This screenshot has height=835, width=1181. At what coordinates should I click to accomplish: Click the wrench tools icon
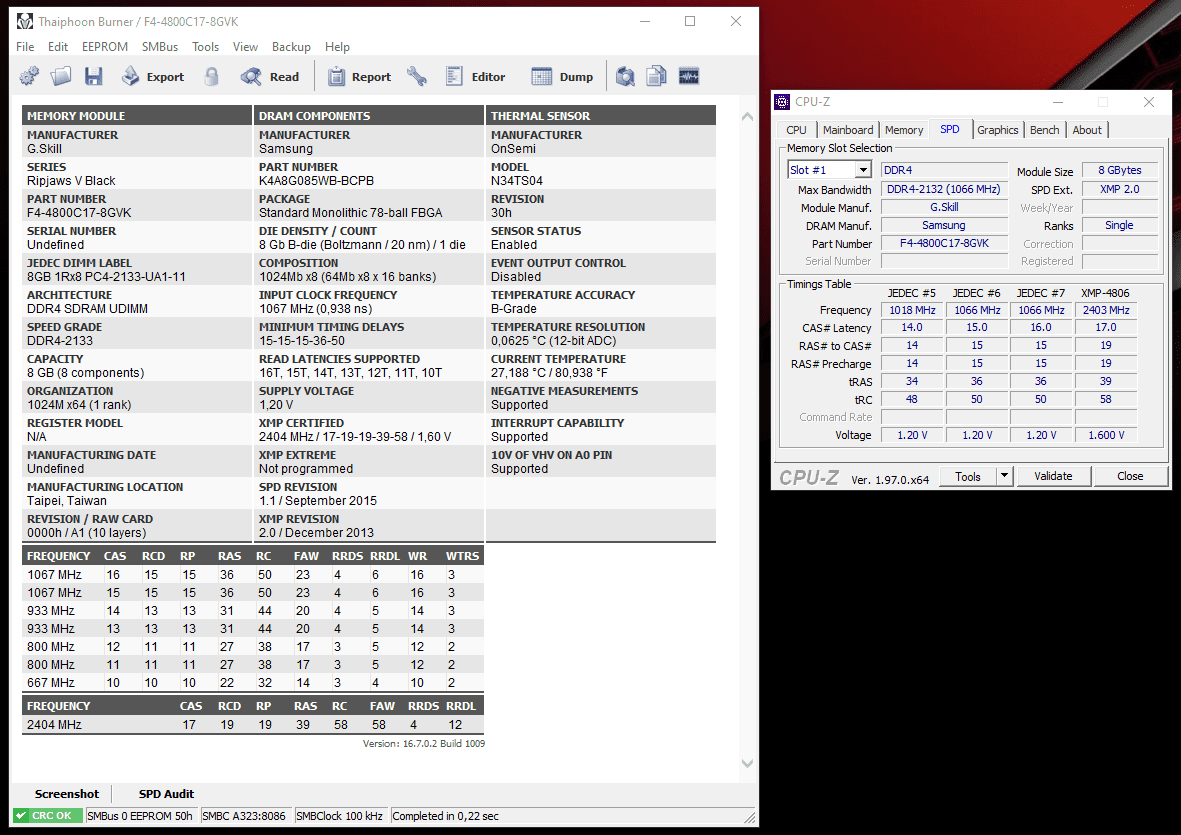click(417, 76)
